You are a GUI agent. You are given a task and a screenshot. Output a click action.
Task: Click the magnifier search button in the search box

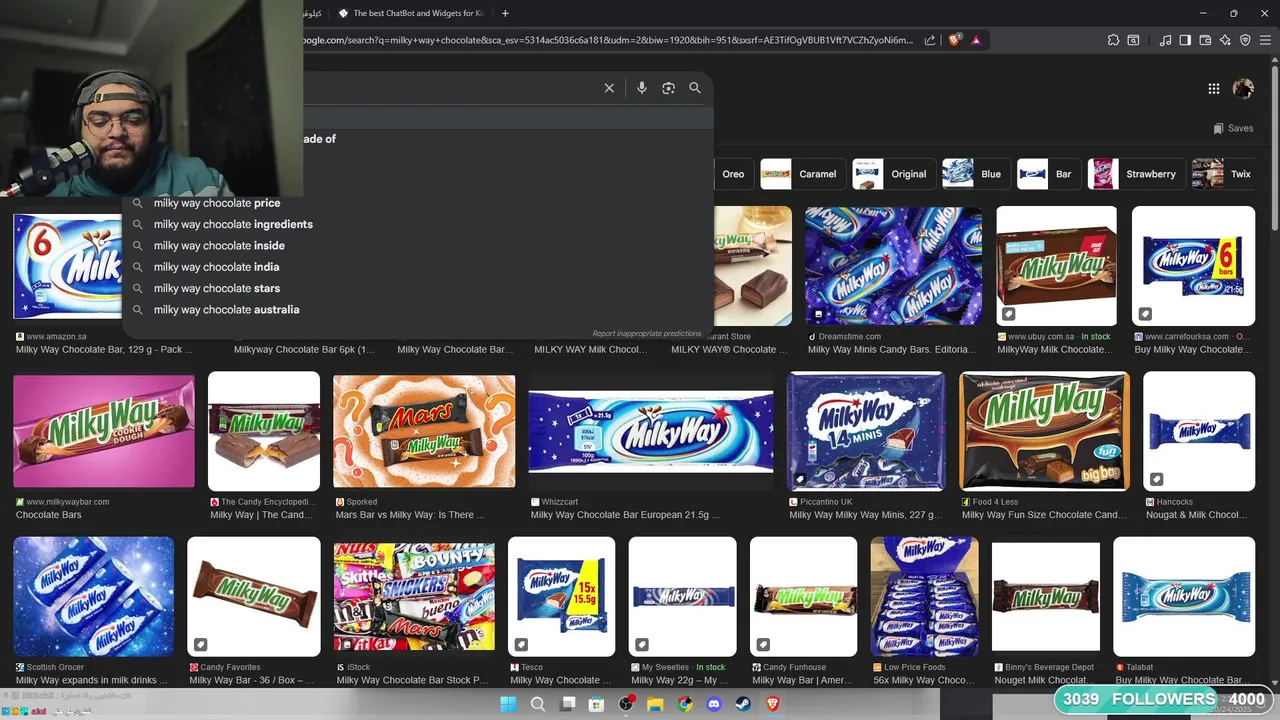coord(695,88)
